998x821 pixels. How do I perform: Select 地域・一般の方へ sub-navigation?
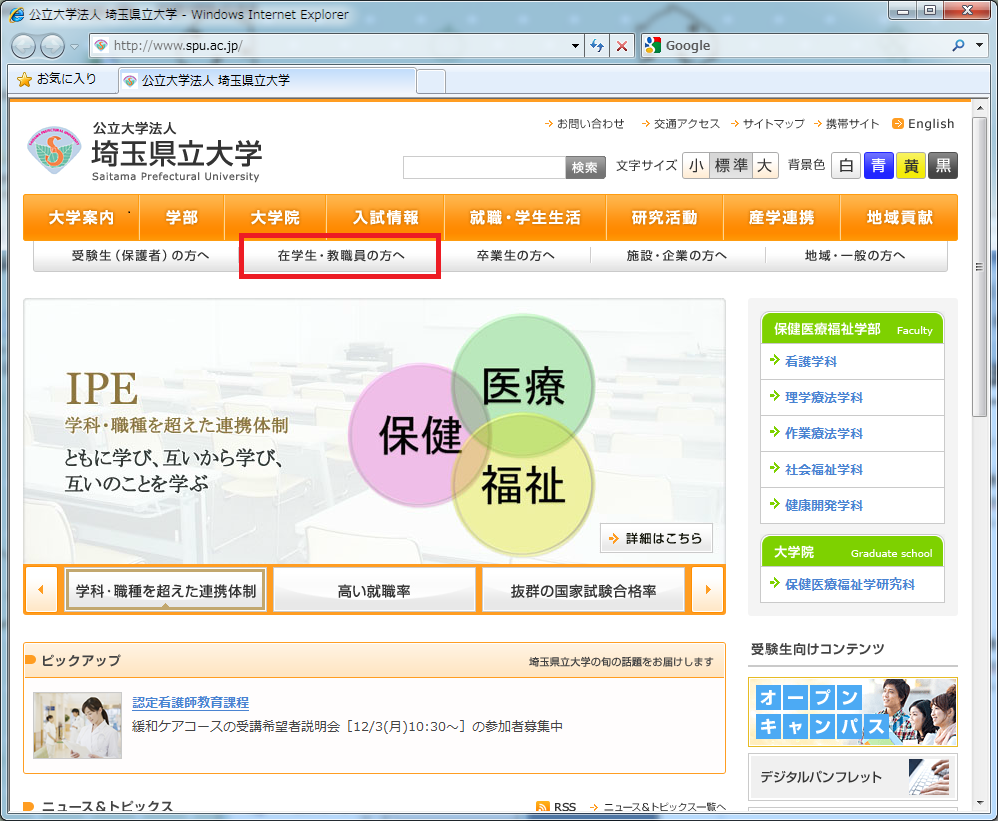click(x=855, y=256)
